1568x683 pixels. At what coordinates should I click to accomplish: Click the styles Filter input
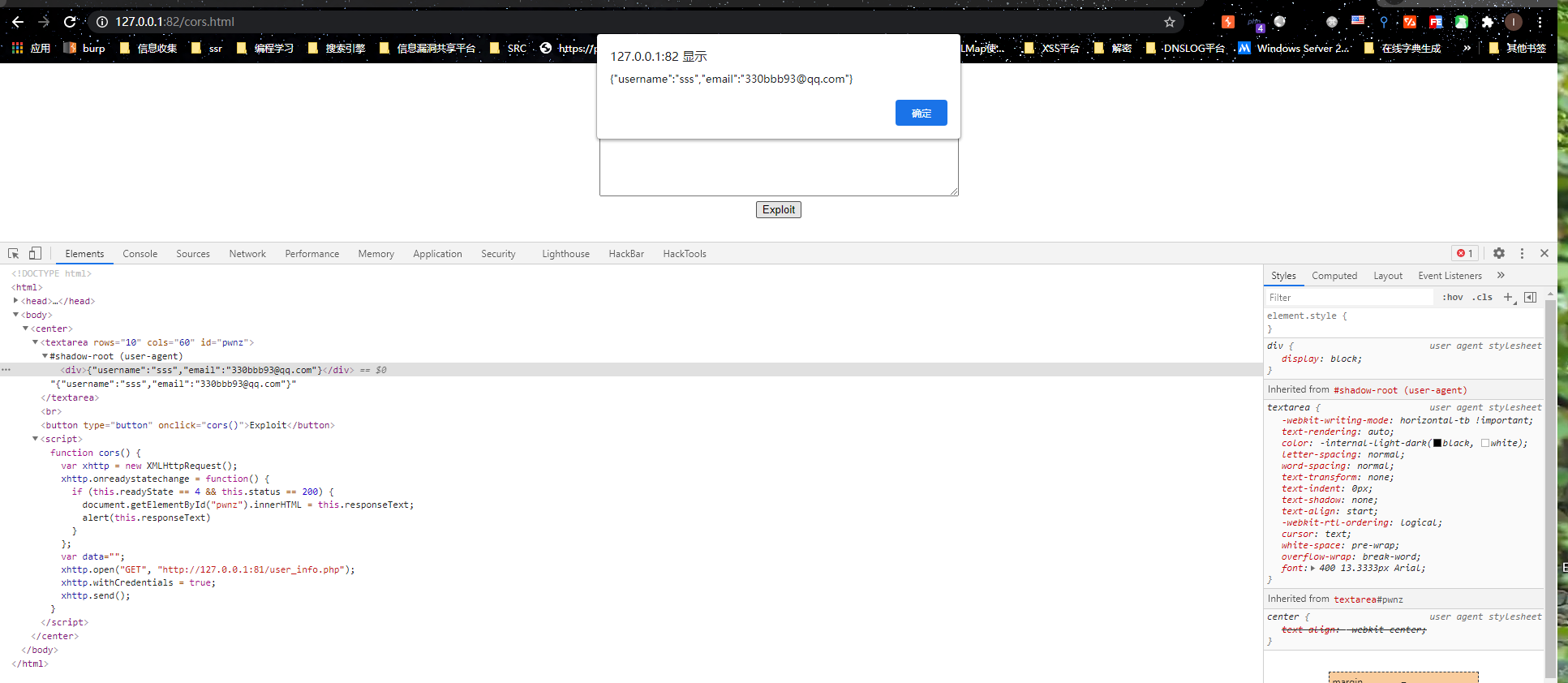1349,298
